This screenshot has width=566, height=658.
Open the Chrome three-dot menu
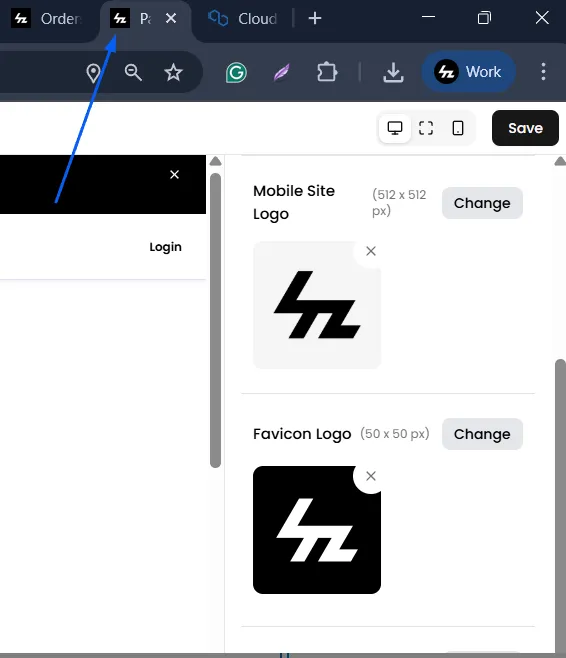543,72
